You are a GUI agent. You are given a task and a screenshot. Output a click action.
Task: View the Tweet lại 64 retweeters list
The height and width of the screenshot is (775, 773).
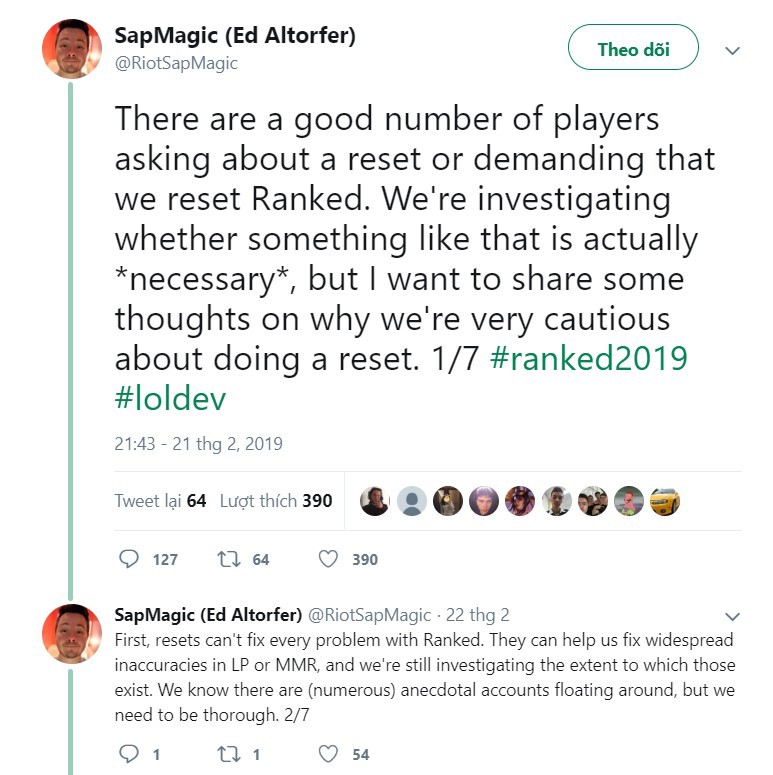[x=160, y=501]
